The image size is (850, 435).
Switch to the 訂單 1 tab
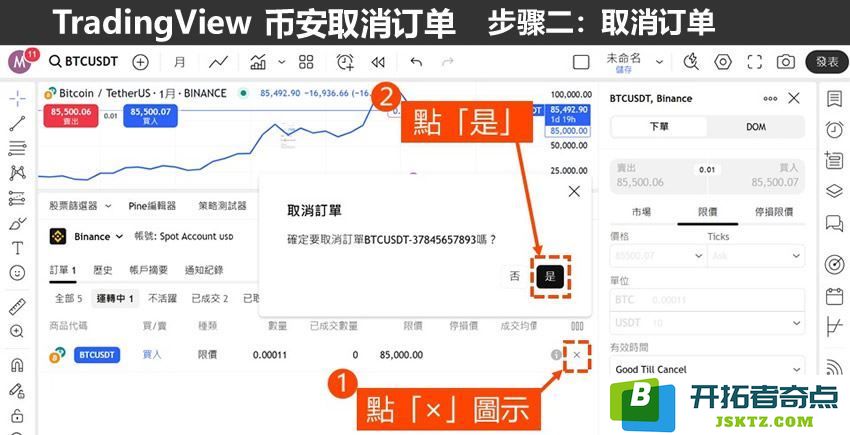tap(62, 270)
